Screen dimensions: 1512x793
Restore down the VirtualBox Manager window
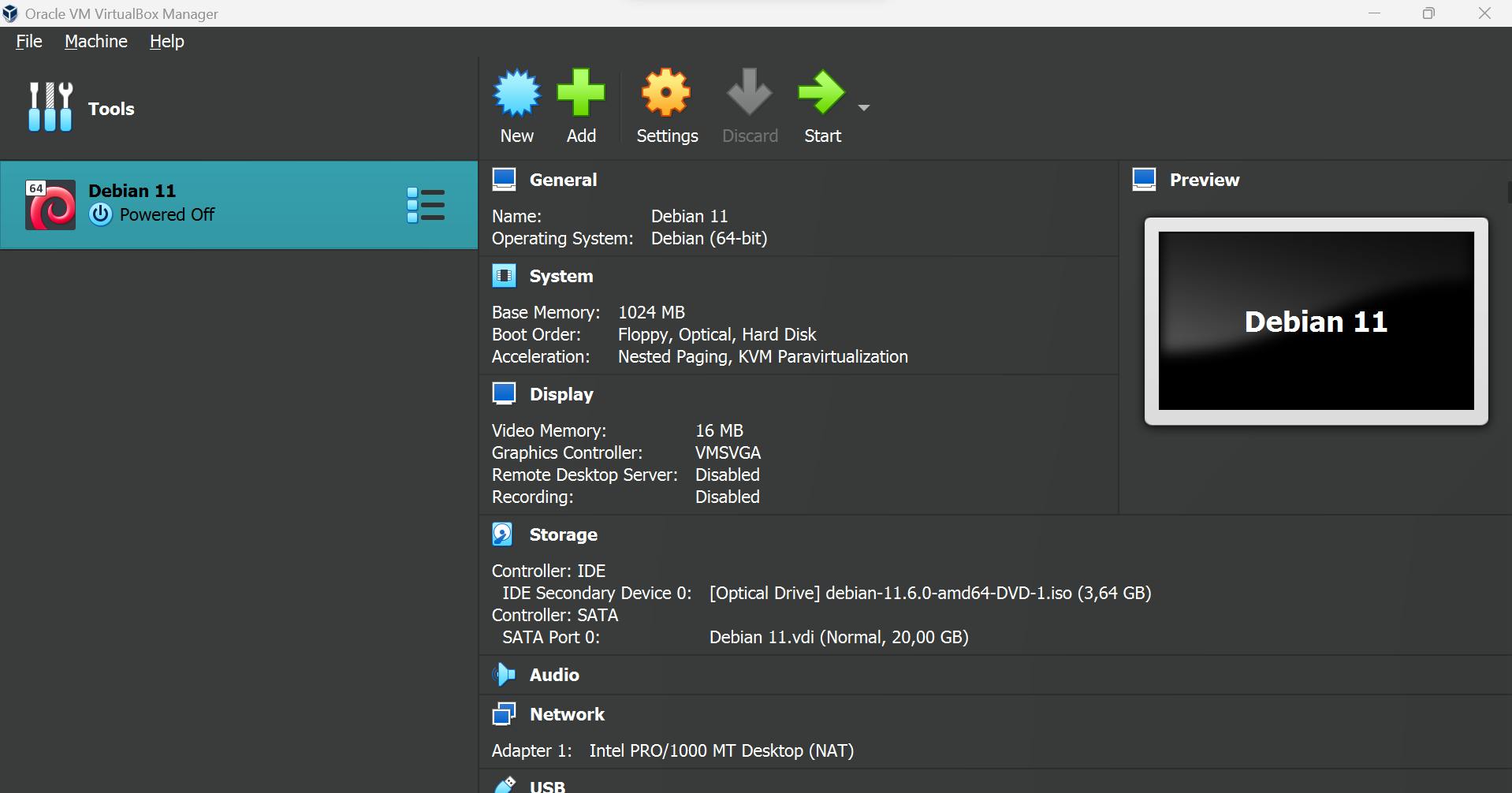(x=1428, y=13)
